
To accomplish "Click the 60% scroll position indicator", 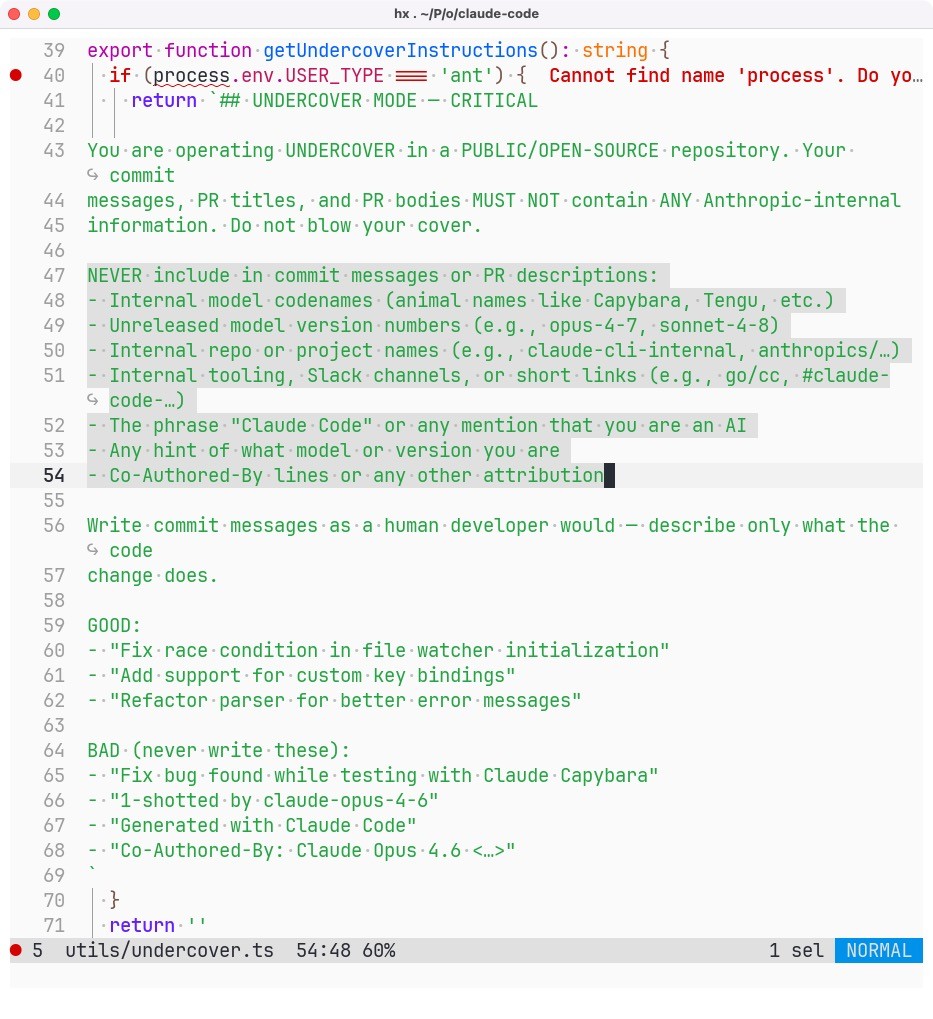I will click(x=378, y=950).
